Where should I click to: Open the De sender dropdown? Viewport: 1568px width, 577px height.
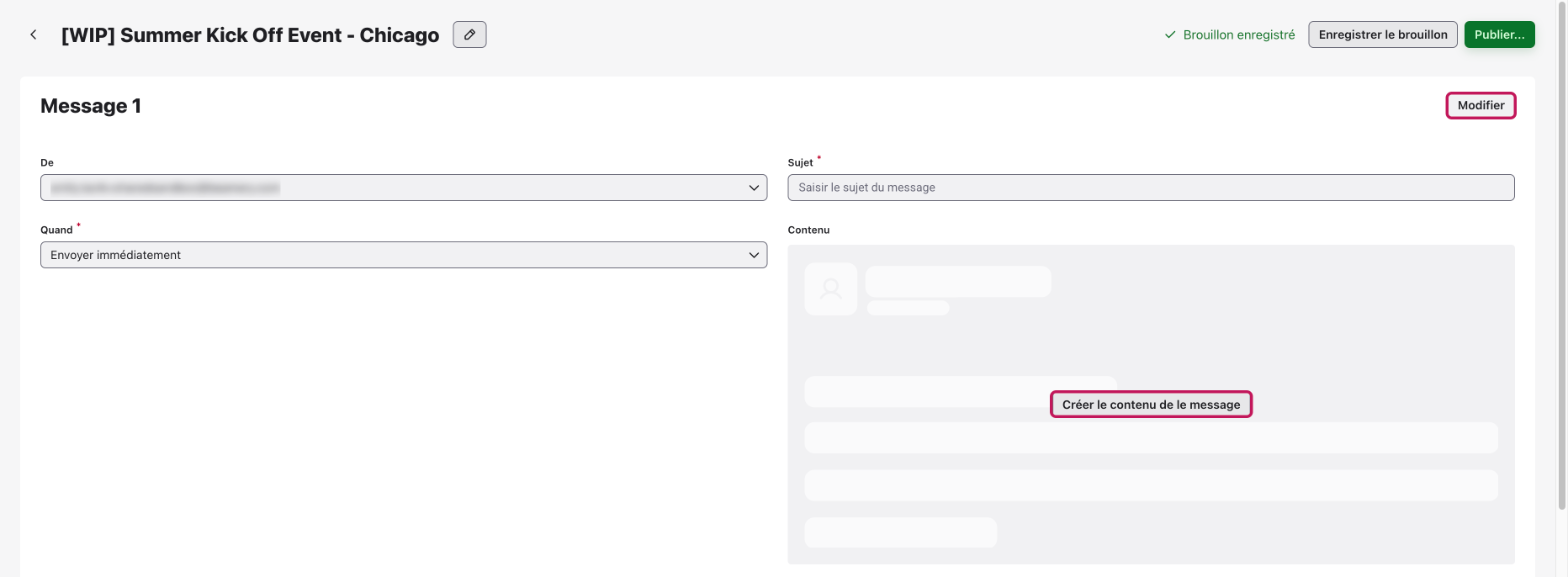click(x=404, y=187)
